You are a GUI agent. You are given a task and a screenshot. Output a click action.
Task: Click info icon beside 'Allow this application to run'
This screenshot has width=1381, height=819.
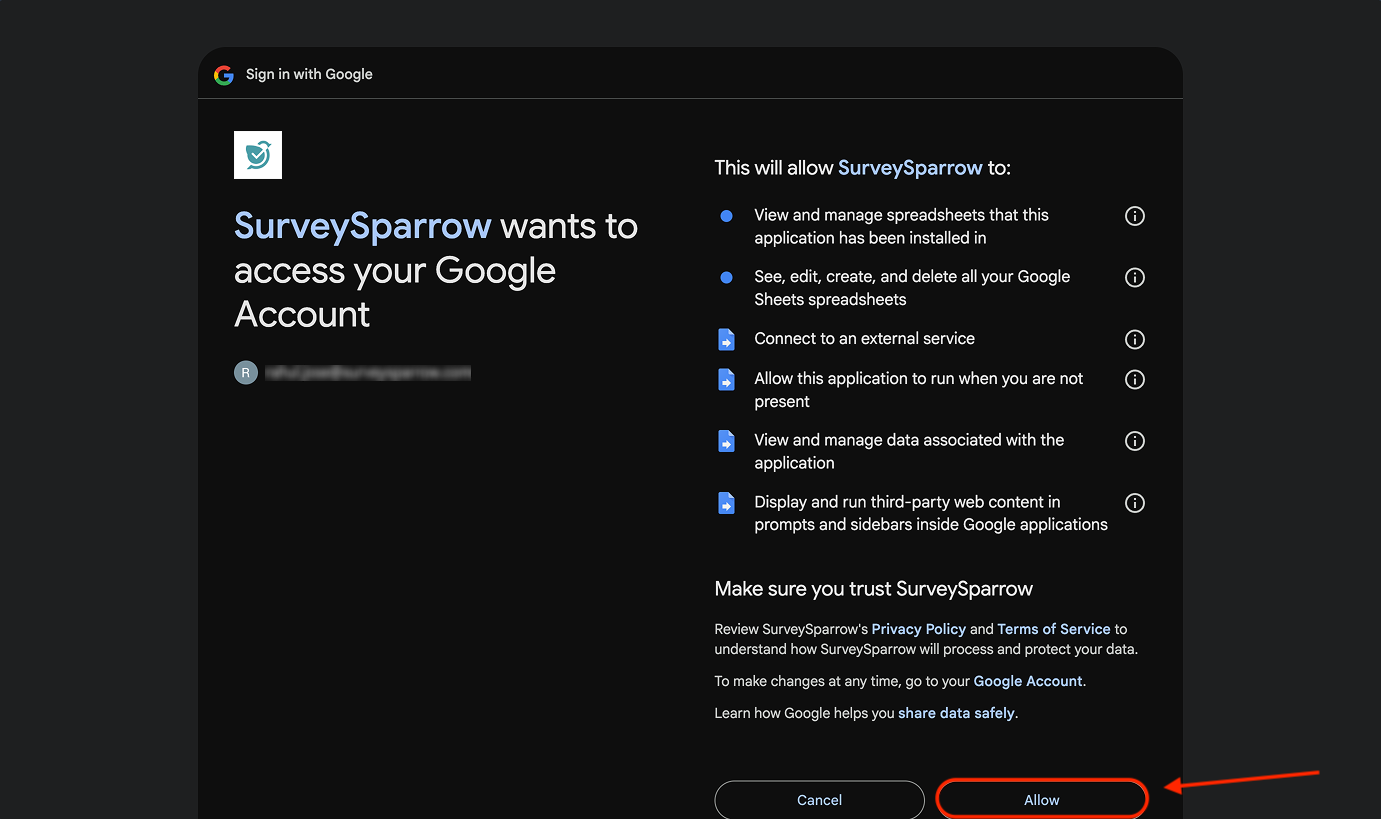coord(1134,379)
